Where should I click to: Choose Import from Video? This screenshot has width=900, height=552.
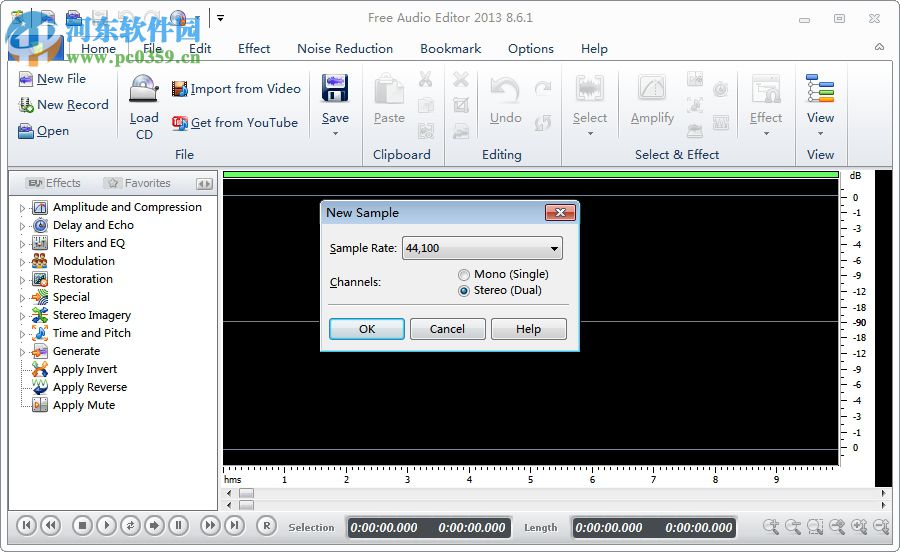(236, 89)
